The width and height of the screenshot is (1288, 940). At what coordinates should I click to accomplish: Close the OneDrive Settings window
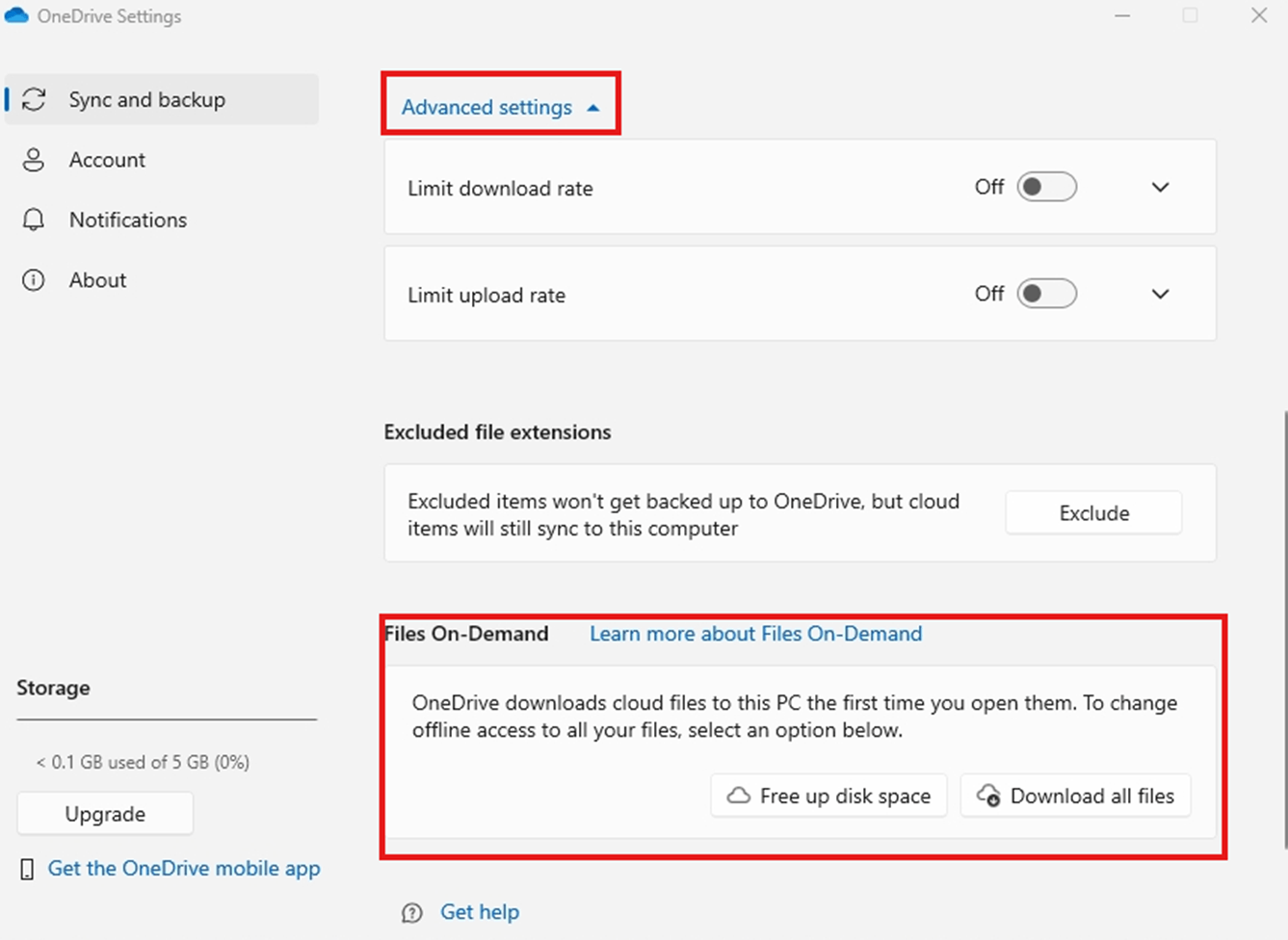1259,15
